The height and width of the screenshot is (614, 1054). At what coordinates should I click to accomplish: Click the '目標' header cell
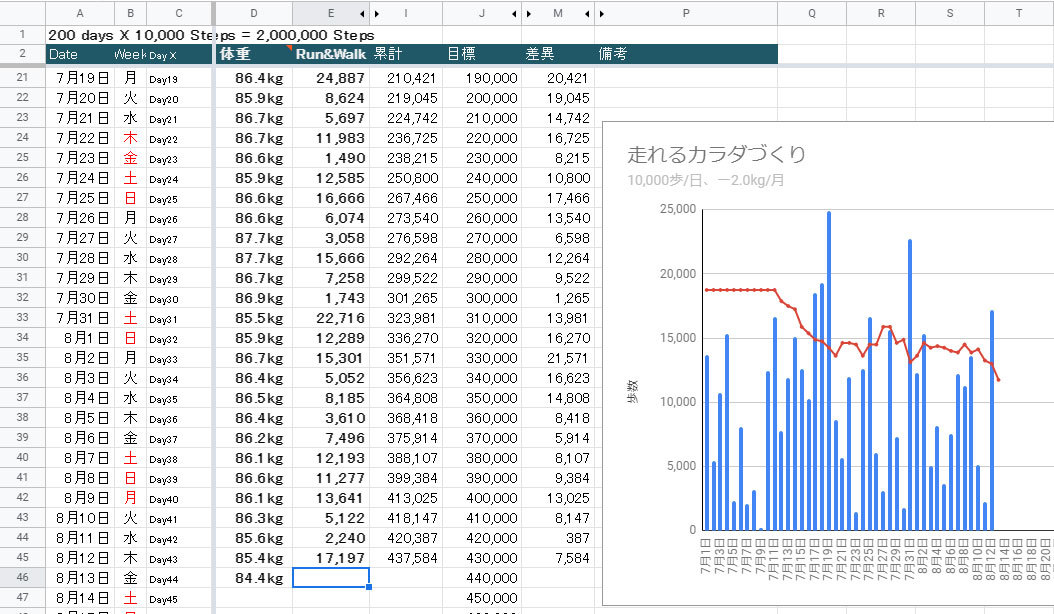tap(482, 54)
